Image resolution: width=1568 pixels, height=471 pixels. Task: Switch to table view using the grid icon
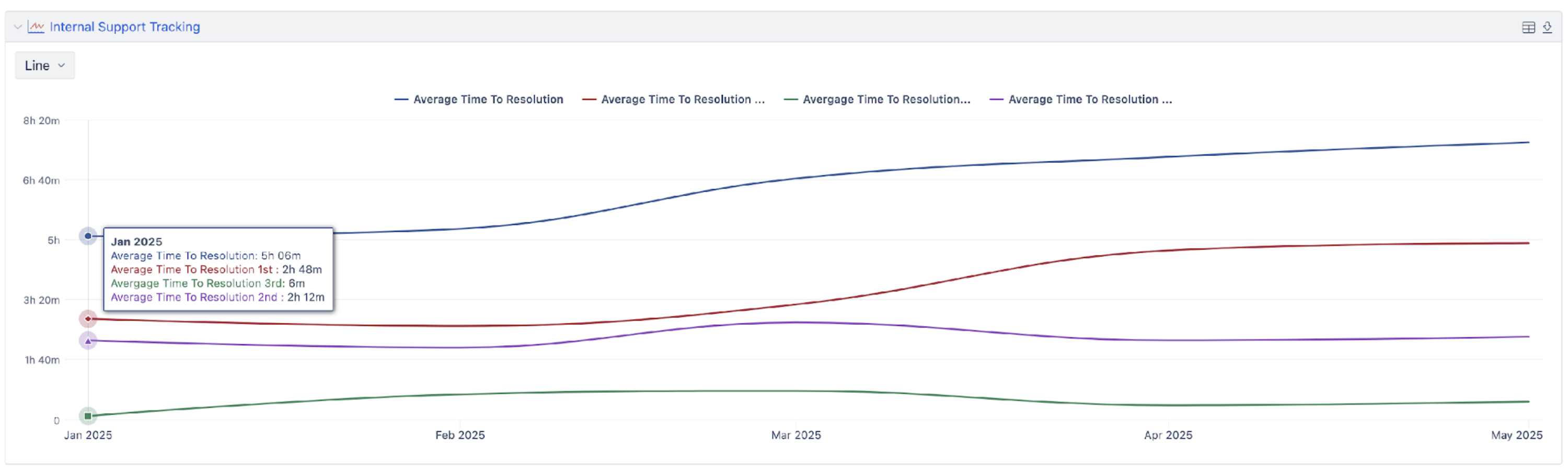pos(1528,27)
